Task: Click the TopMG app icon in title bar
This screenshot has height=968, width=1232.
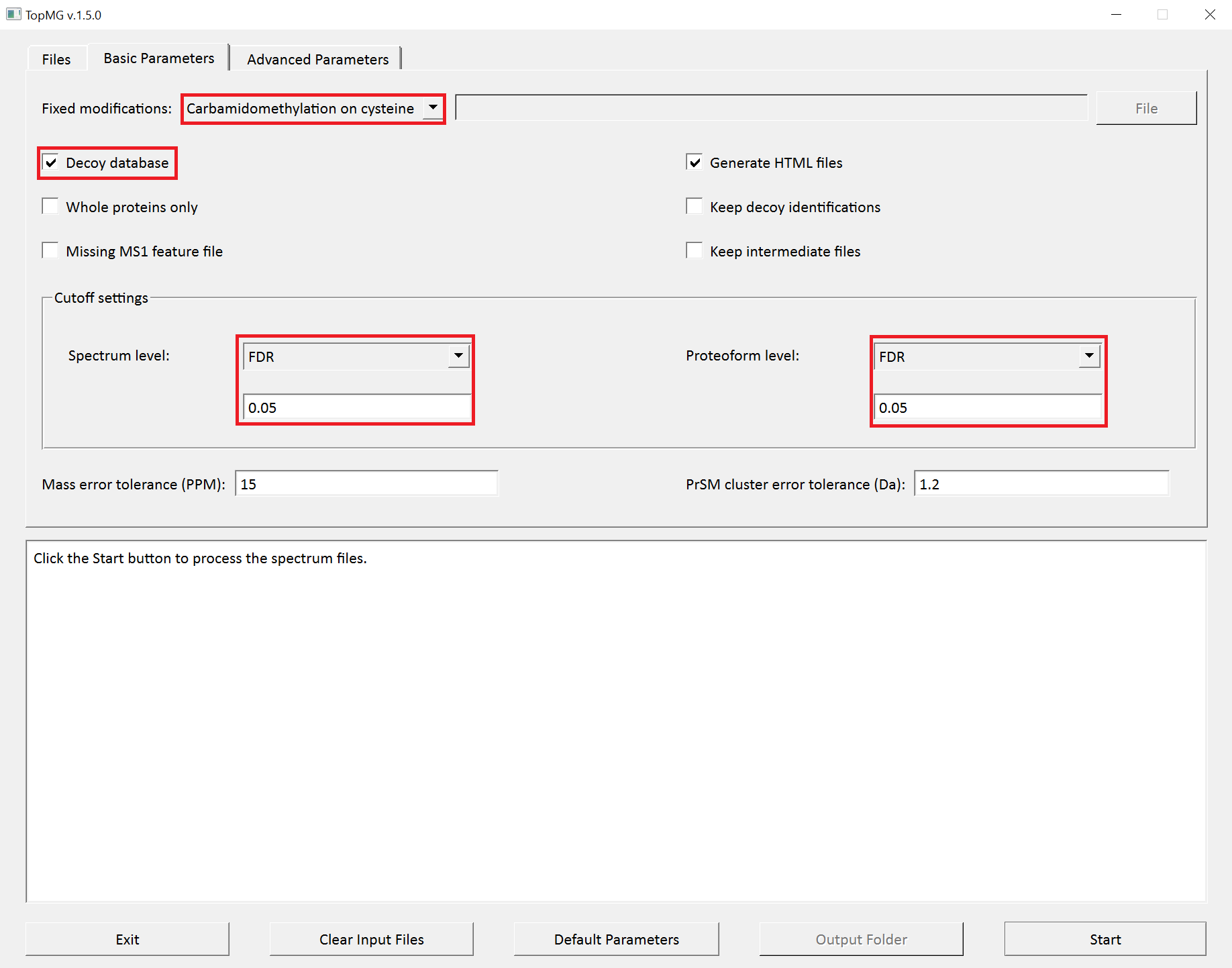Action: (x=13, y=14)
